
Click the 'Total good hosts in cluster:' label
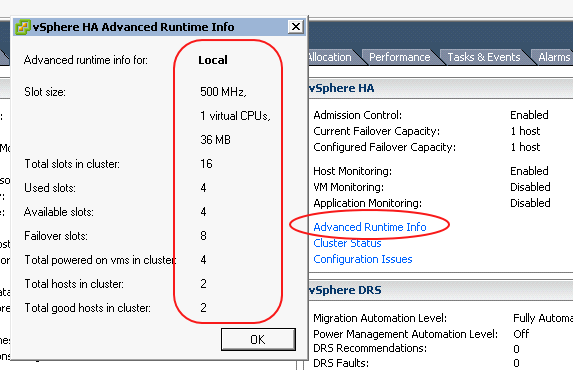click(x=87, y=308)
